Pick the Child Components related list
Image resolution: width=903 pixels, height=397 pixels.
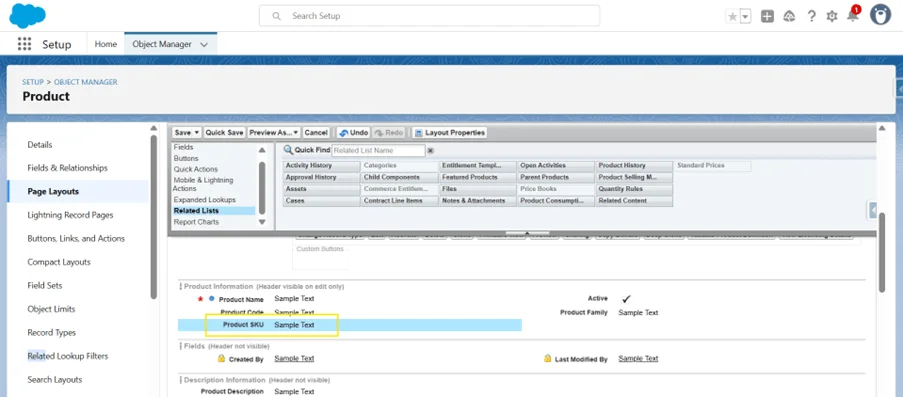(x=400, y=177)
